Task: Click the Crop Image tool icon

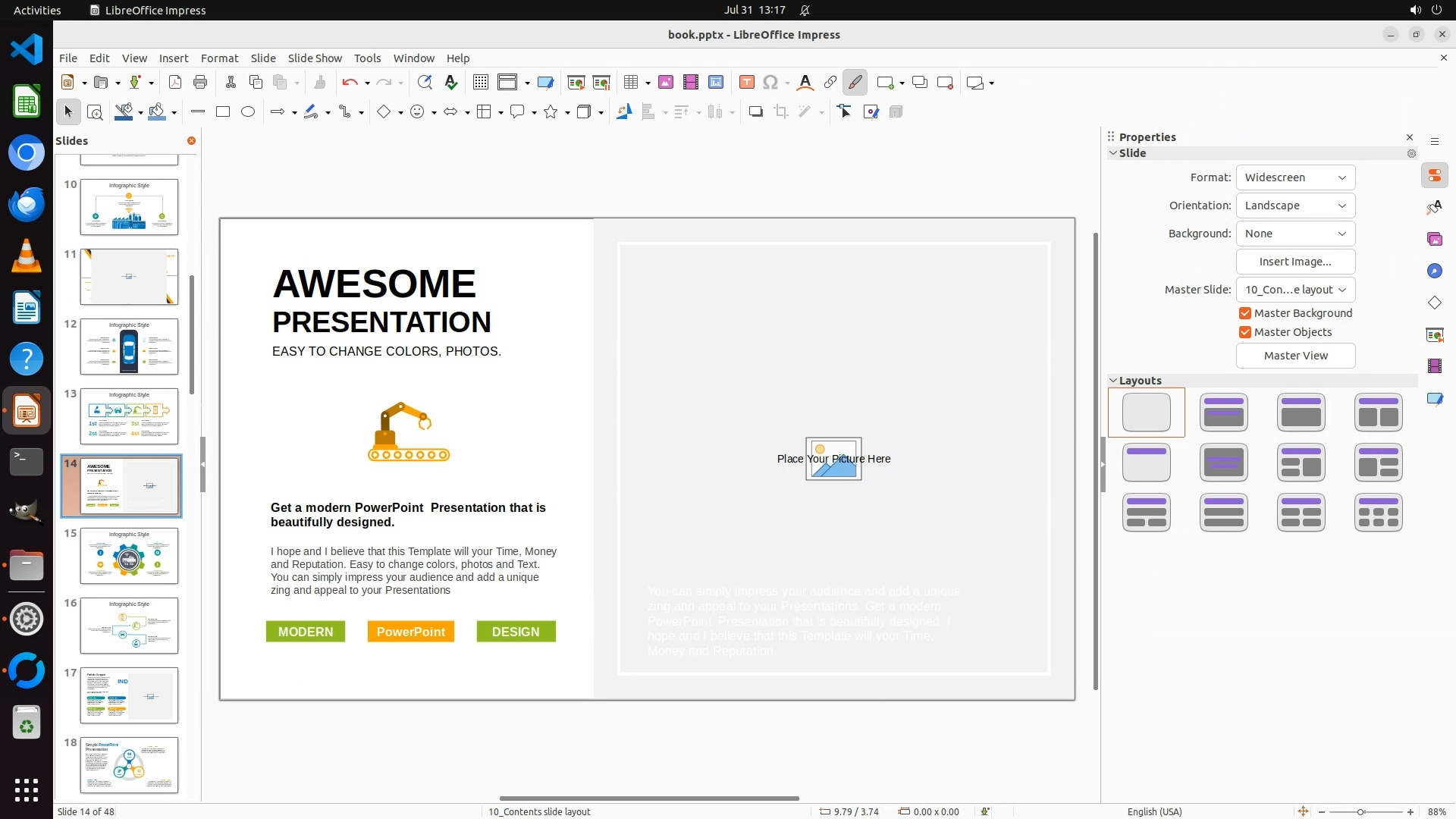Action: click(780, 112)
